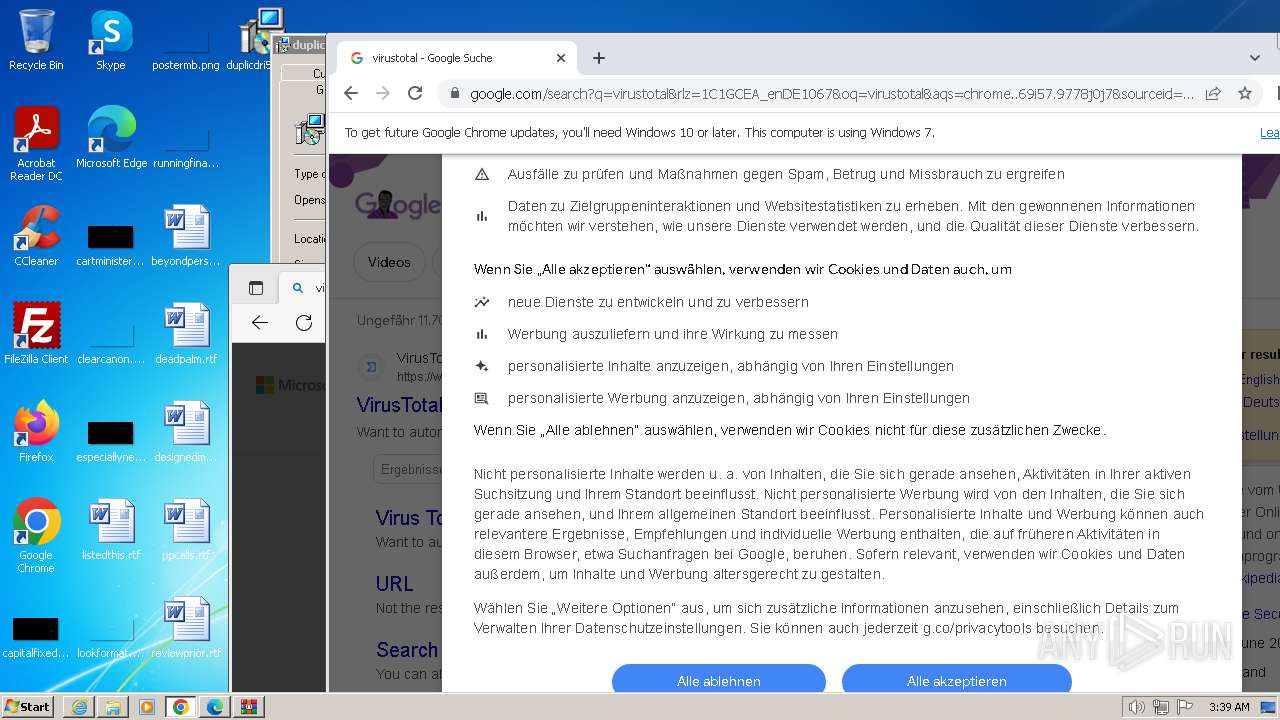This screenshot has height=720, width=1280.
Task: Open Internet Explorer from the taskbar
Action: [x=79, y=707]
